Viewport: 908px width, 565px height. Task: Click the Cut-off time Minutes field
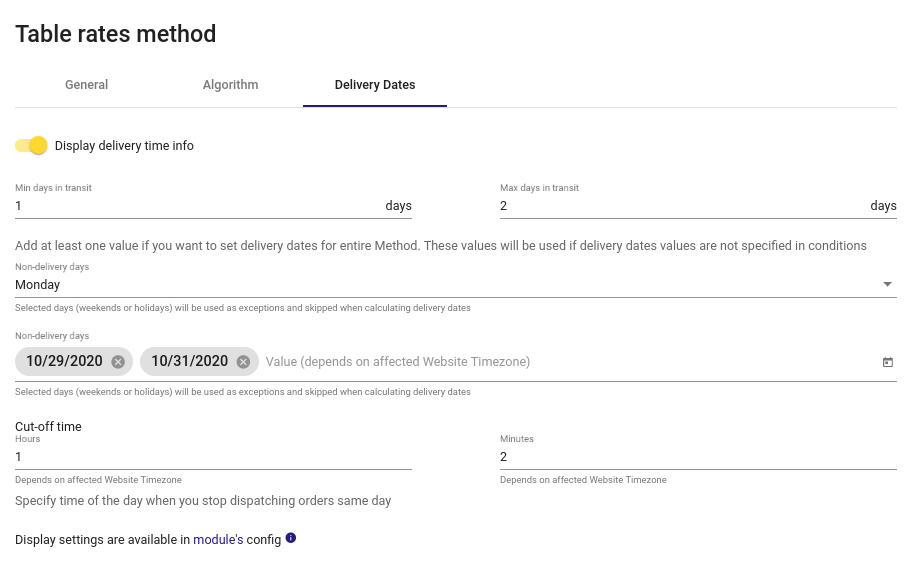pos(698,457)
